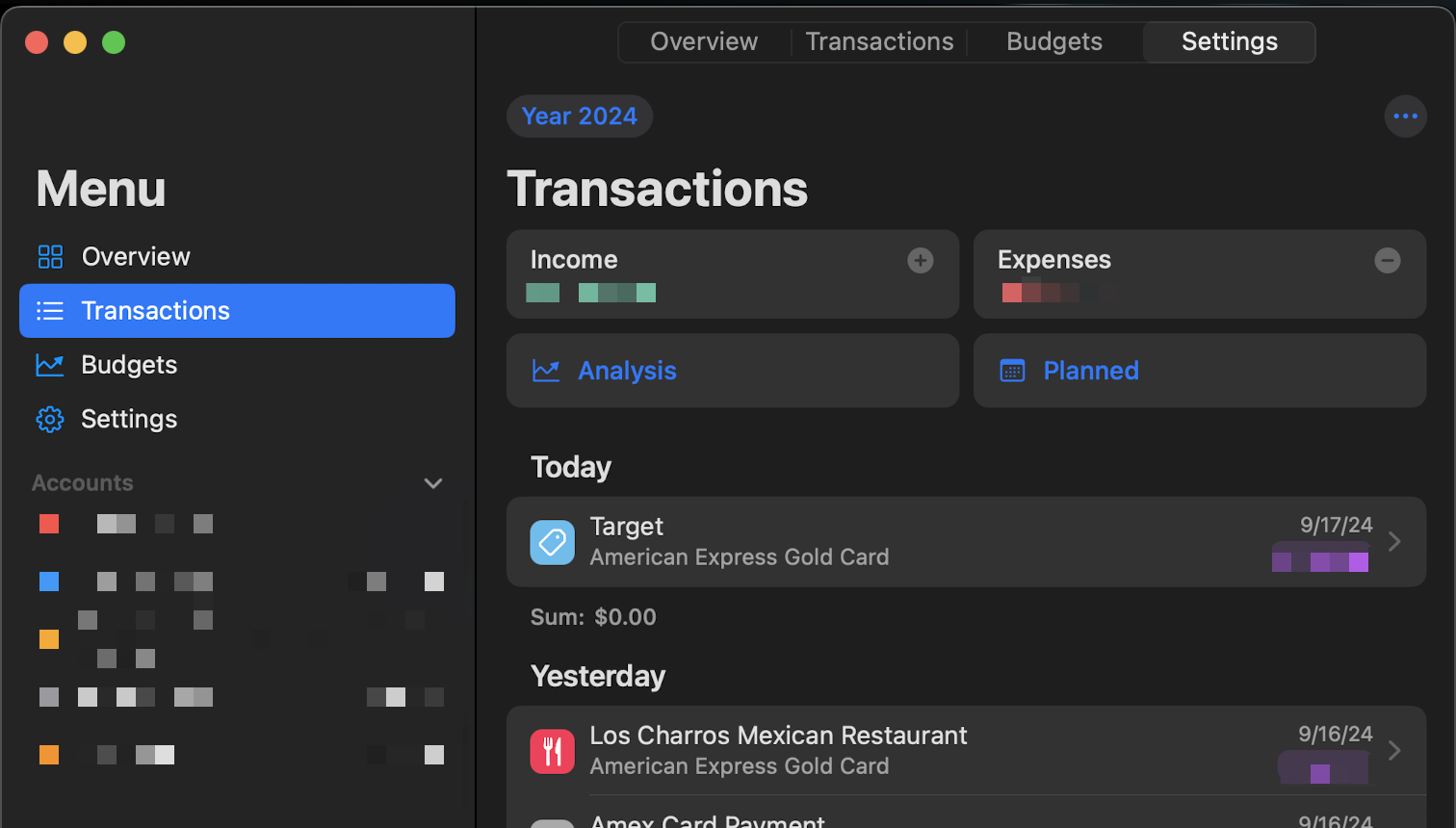Click the plus icon on Income card
Viewport: 1456px width, 828px height.
click(920, 260)
